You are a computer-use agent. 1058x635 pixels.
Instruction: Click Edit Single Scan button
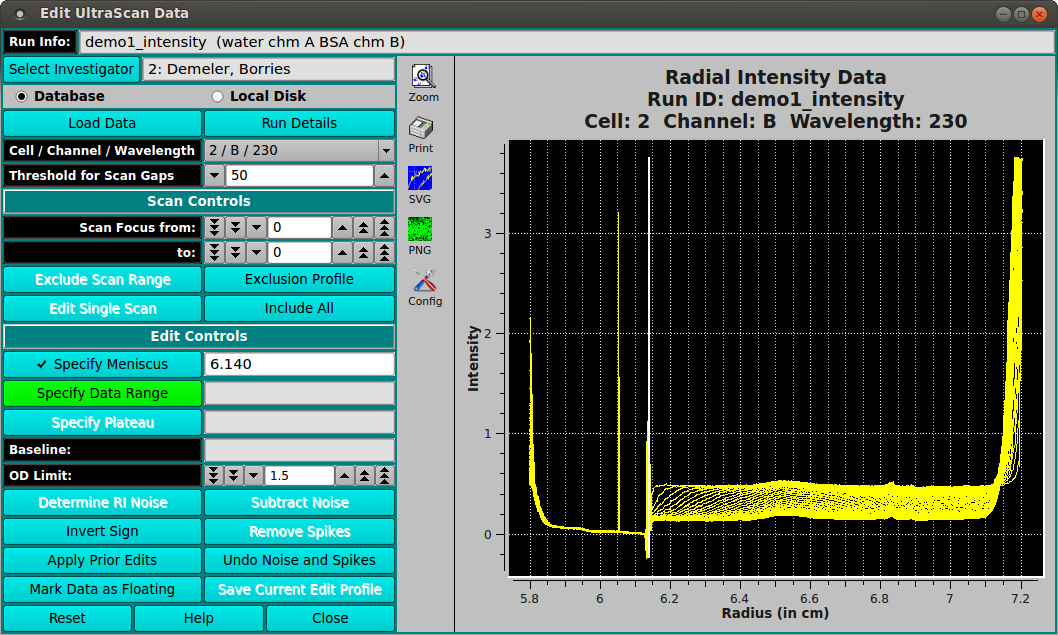(x=102, y=308)
